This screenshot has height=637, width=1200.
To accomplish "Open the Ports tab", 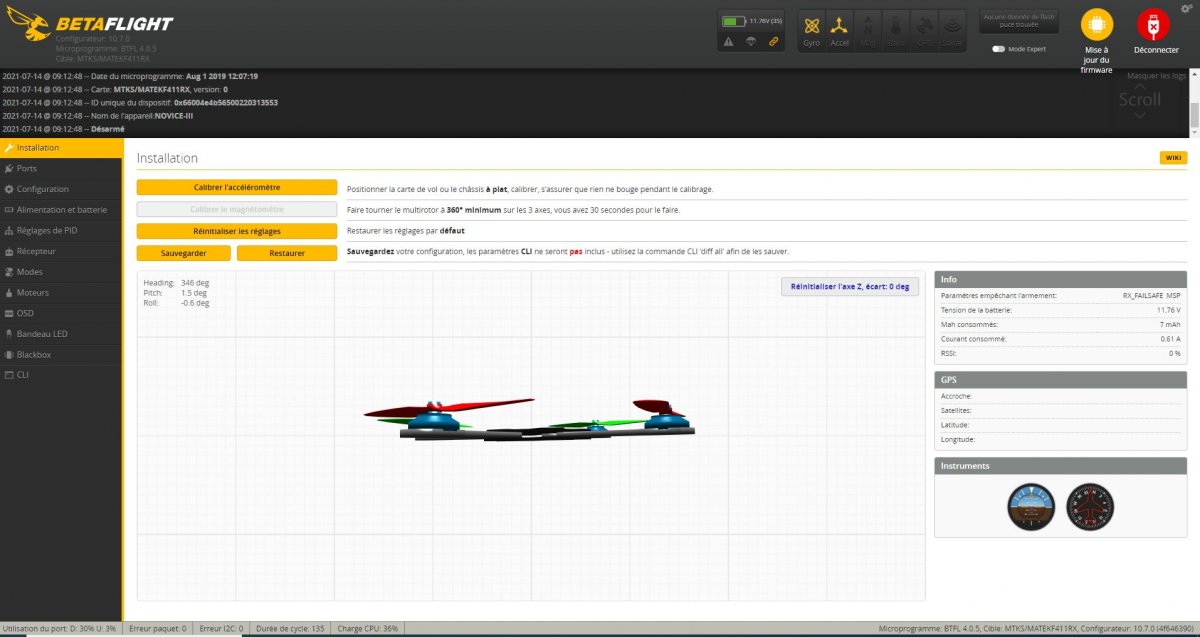I will click(x=27, y=168).
